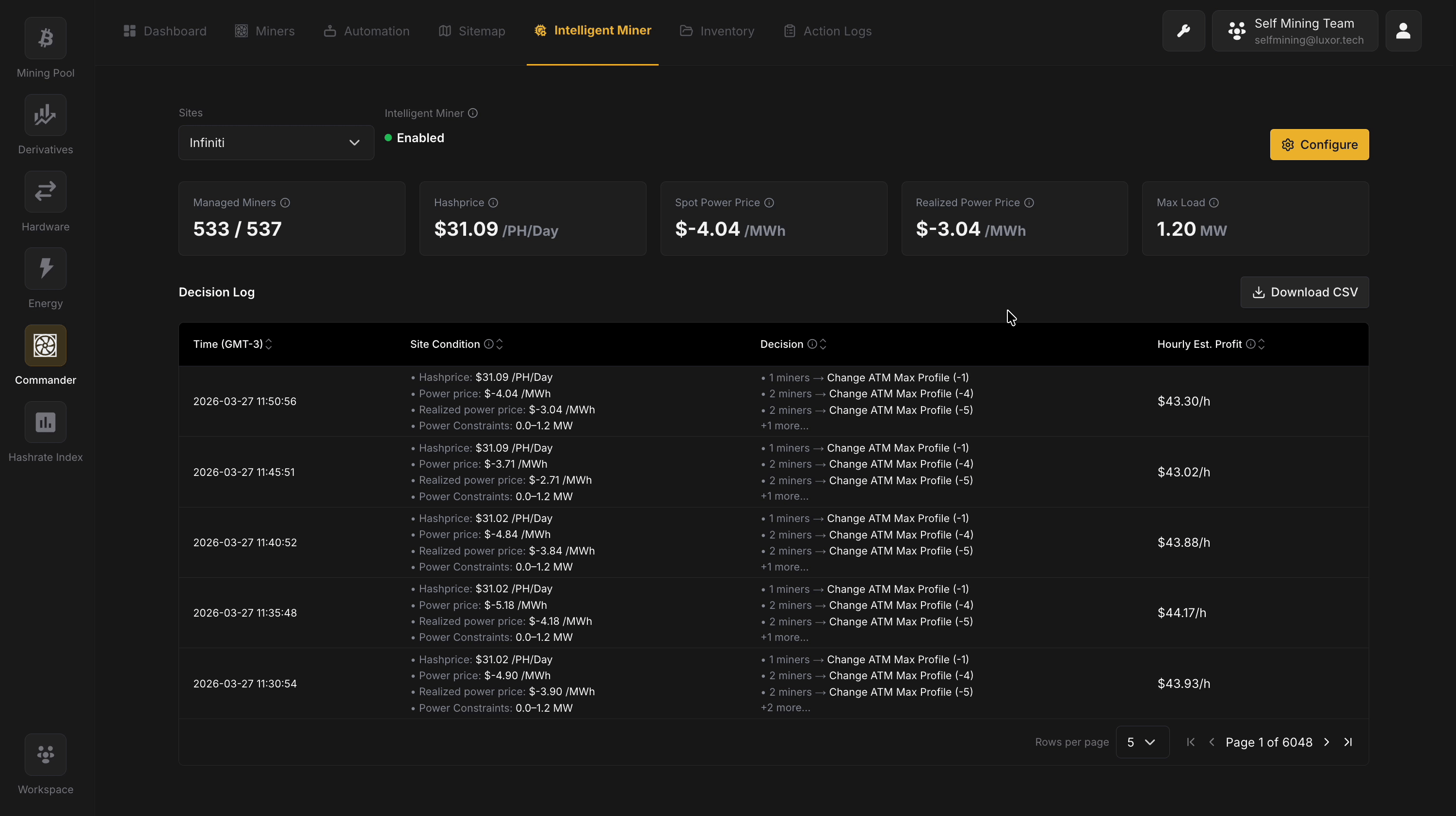Click the wrench tools icon
Screen dimensions: 1456x816
(1183, 31)
